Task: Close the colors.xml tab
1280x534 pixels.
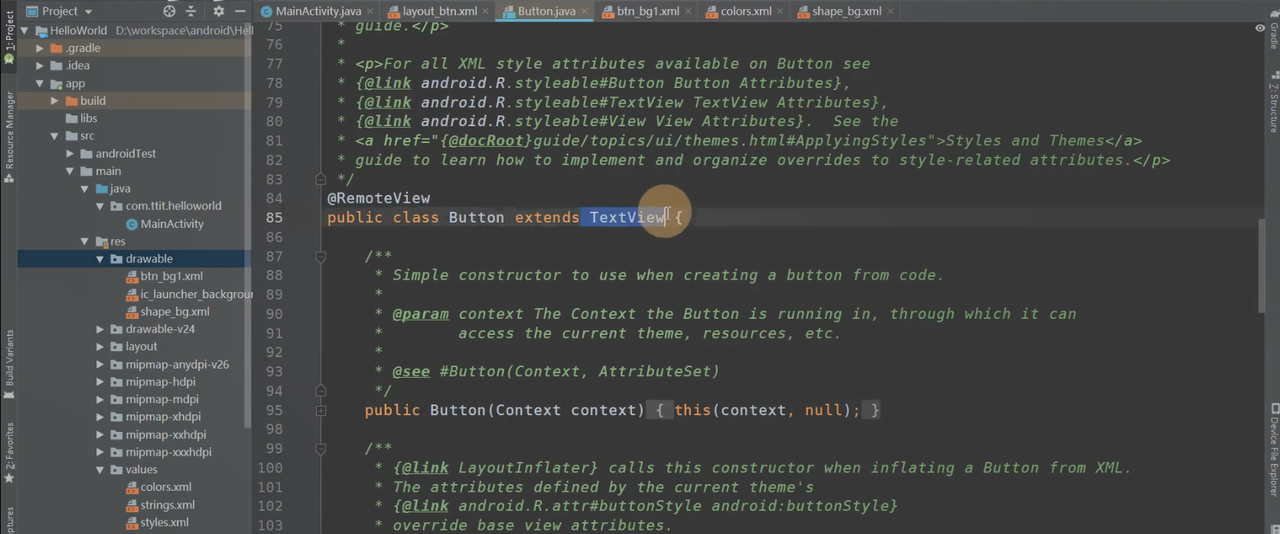Action: (781, 12)
